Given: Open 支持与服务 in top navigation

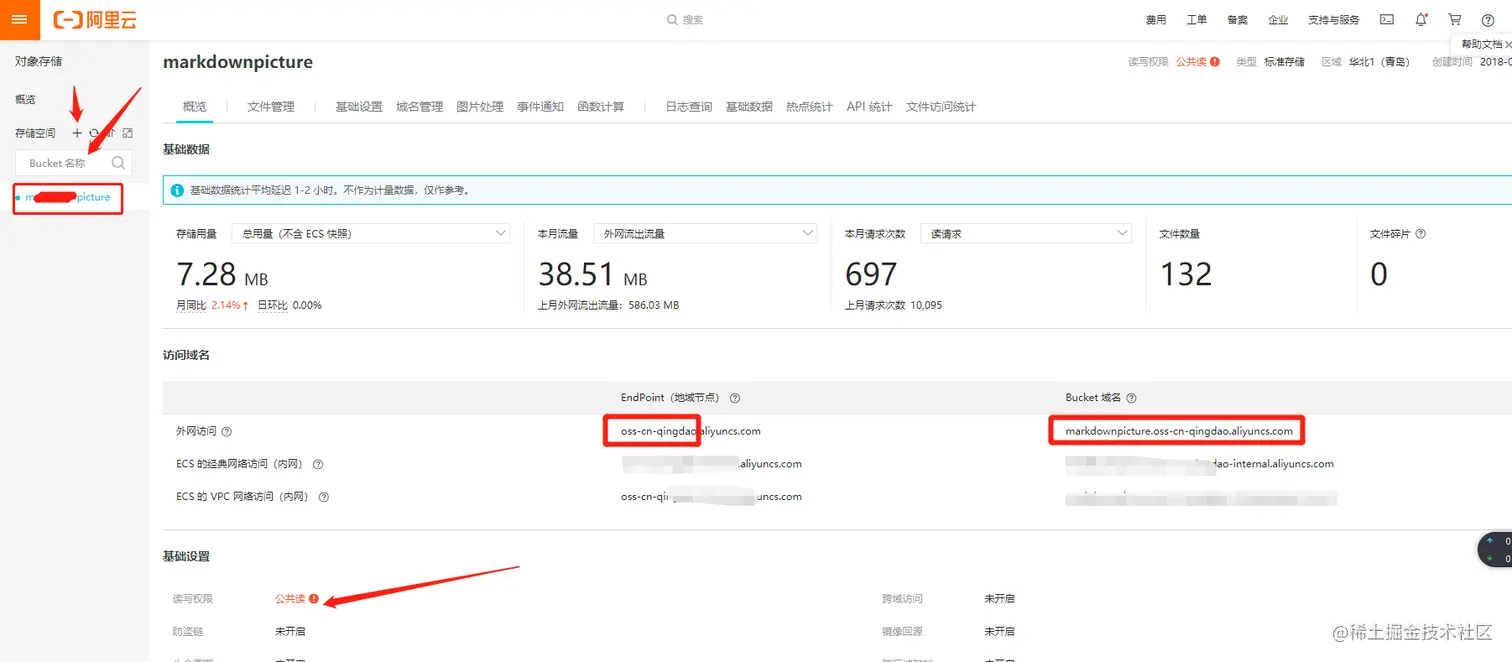Looking at the screenshot, I should pyautogui.click(x=1334, y=20).
